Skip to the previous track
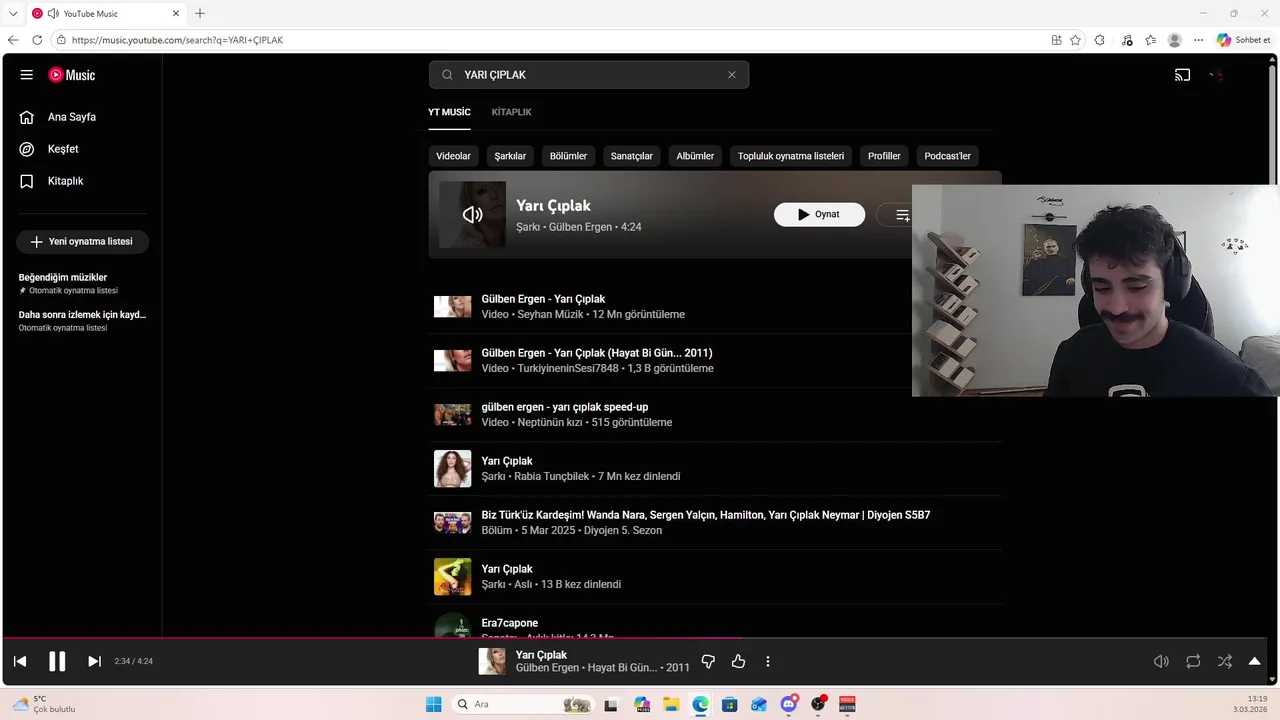 [x=20, y=661]
